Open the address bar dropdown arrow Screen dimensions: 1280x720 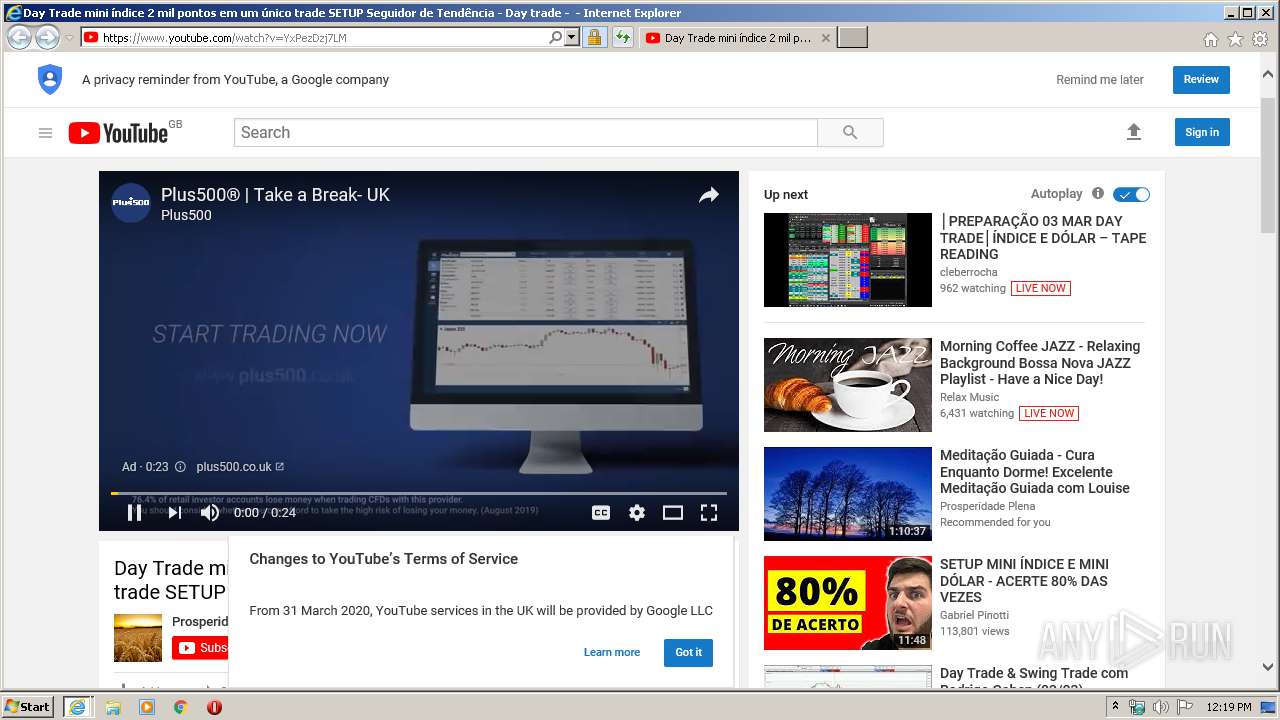tap(572, 37)
